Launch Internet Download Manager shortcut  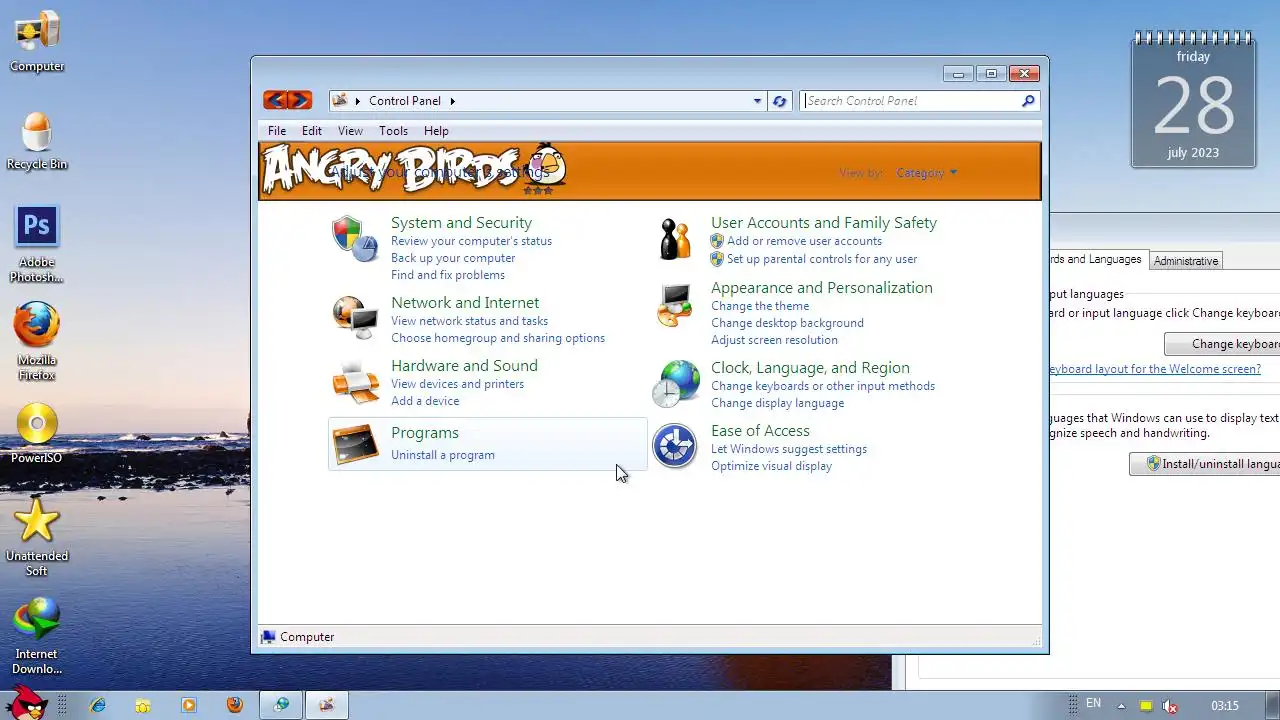37,636
